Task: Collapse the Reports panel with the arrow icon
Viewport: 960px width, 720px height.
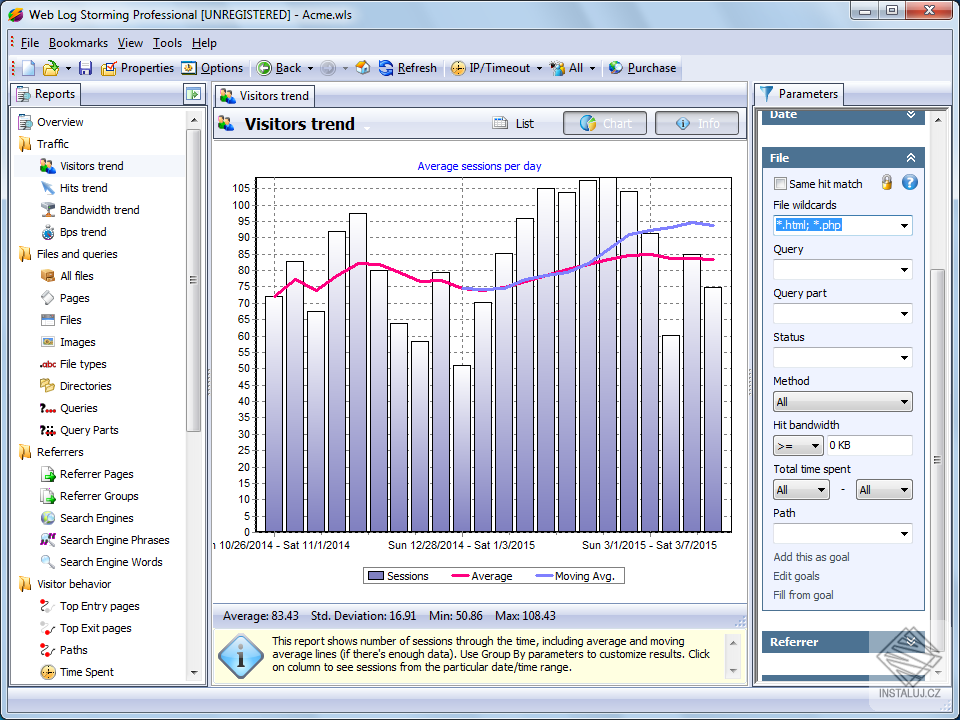Action: coord(193,94)
